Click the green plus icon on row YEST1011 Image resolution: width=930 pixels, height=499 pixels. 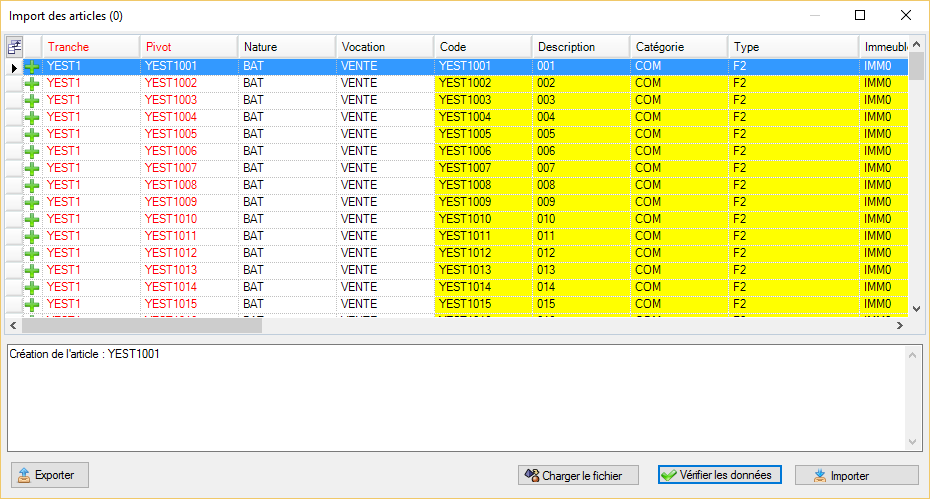(32, 236)
